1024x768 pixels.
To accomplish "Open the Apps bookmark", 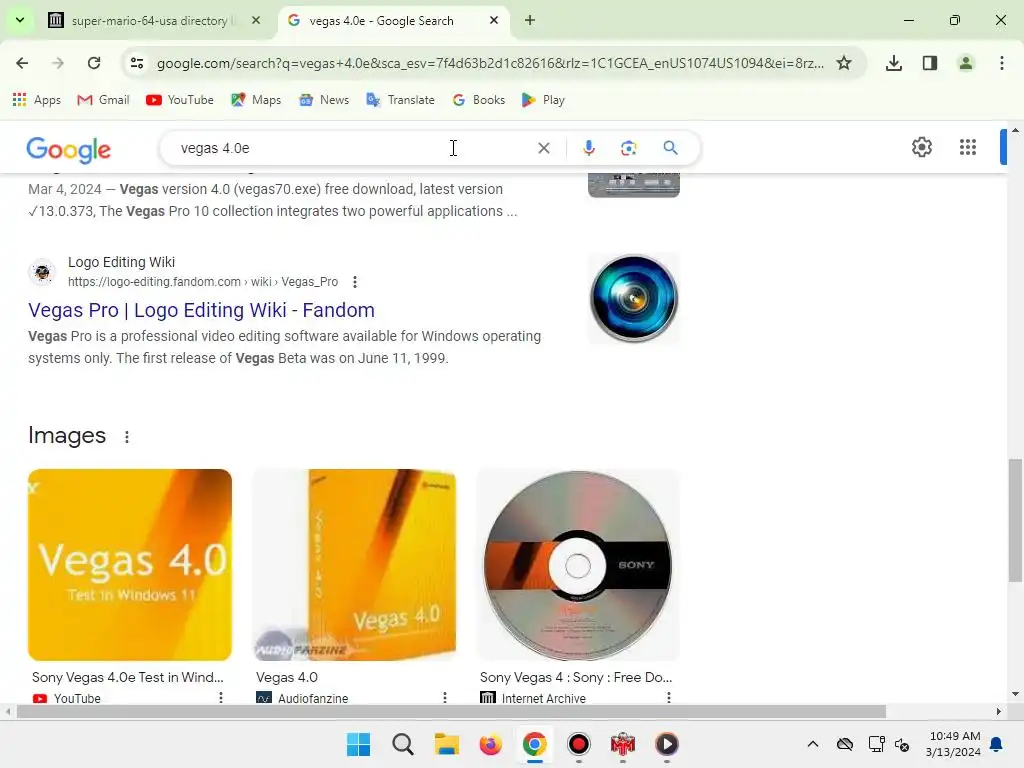I will click(x=37, y=100).
